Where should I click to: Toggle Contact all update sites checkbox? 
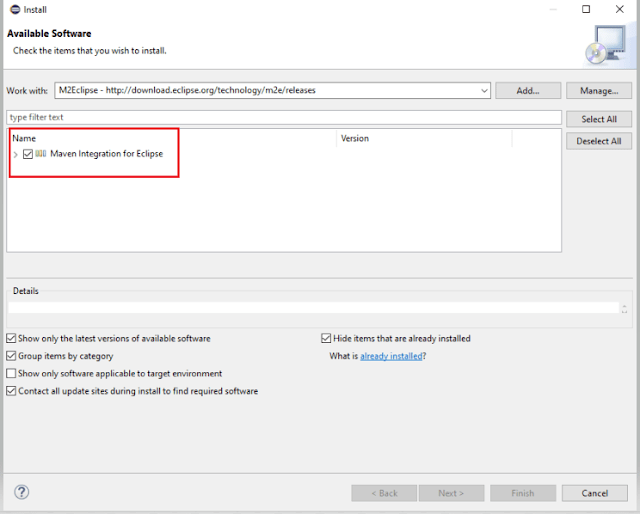pos(11,391)
